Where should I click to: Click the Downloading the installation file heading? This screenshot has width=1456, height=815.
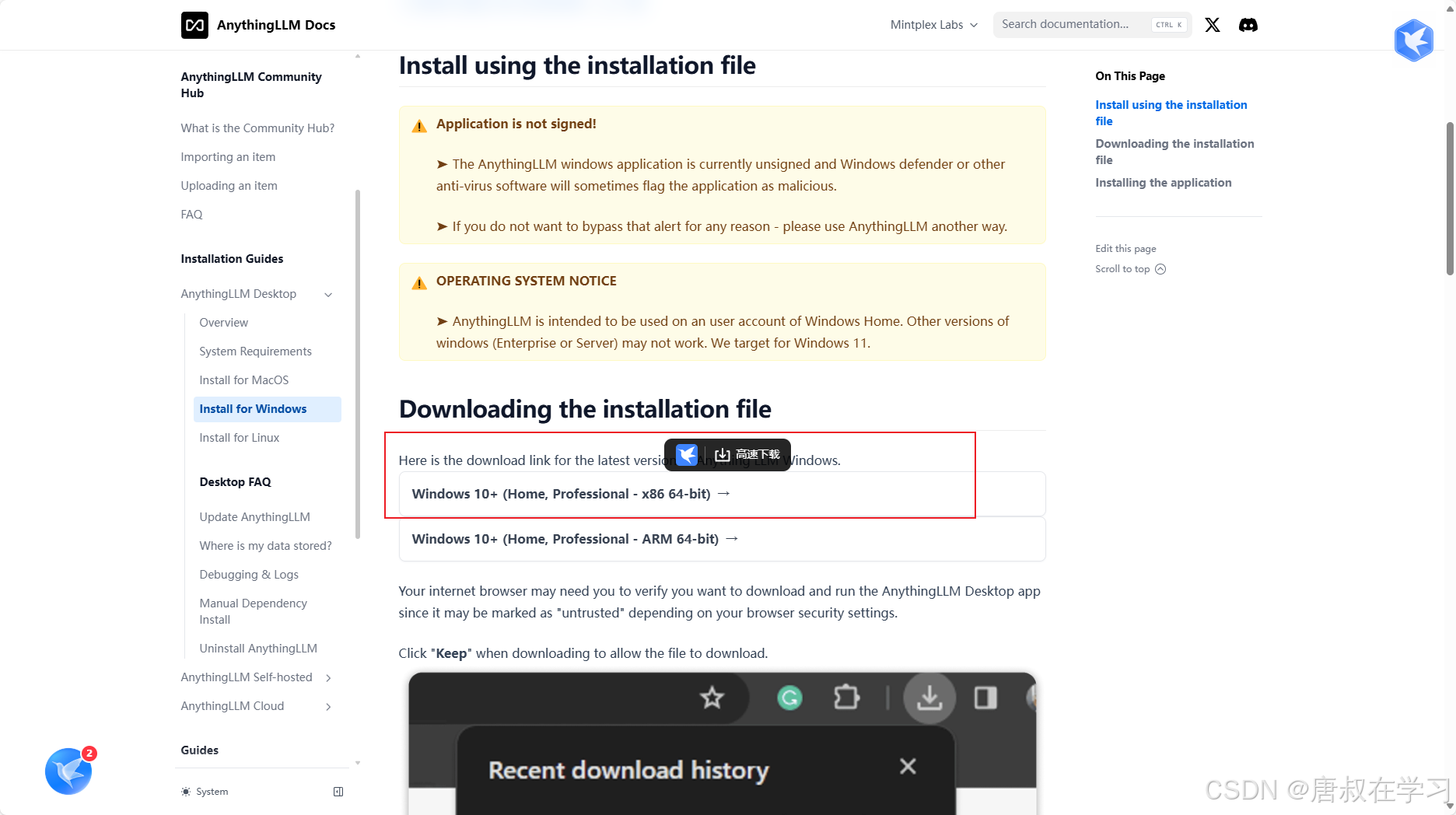[585, 409]
